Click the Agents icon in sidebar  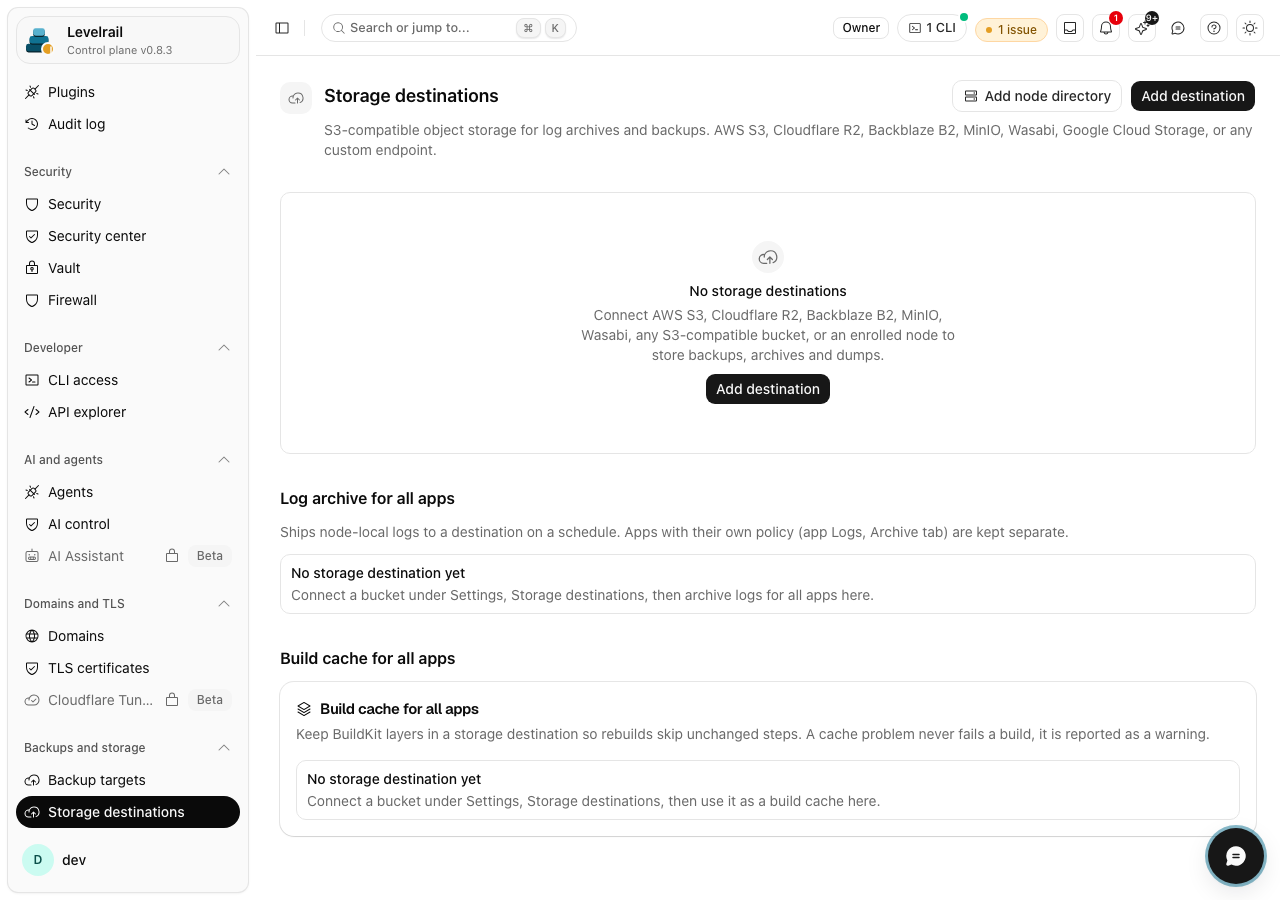pyautogui.click(x=32, y=492)
